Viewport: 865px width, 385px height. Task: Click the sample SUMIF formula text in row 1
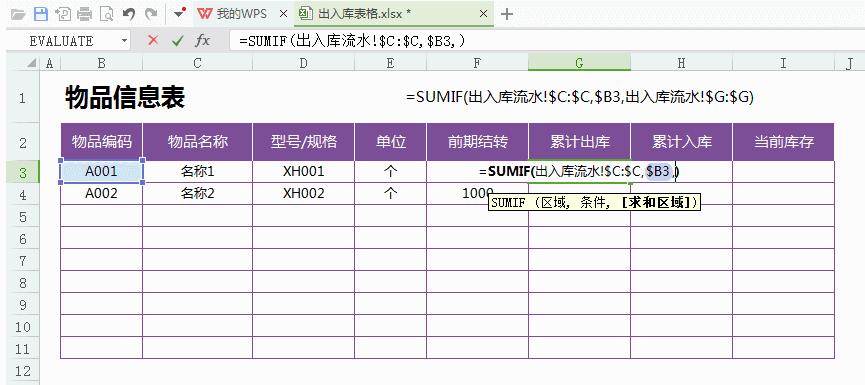(x=579, y=98)
